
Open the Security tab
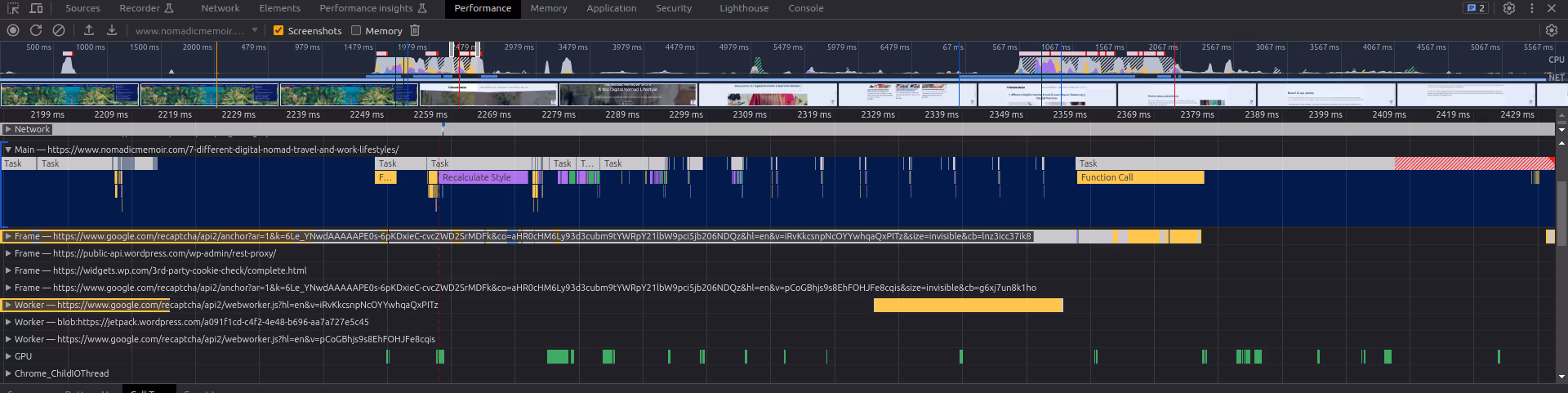(674, 8)
